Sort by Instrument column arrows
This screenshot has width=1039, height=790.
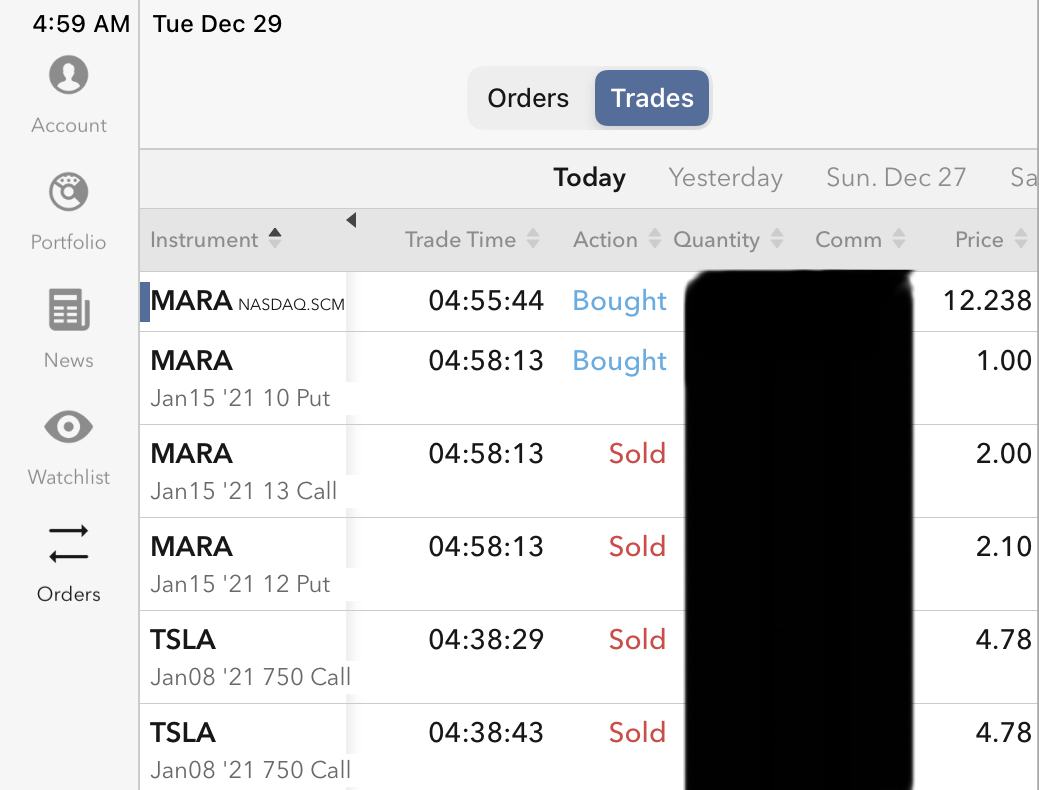[x=275, y=239]
